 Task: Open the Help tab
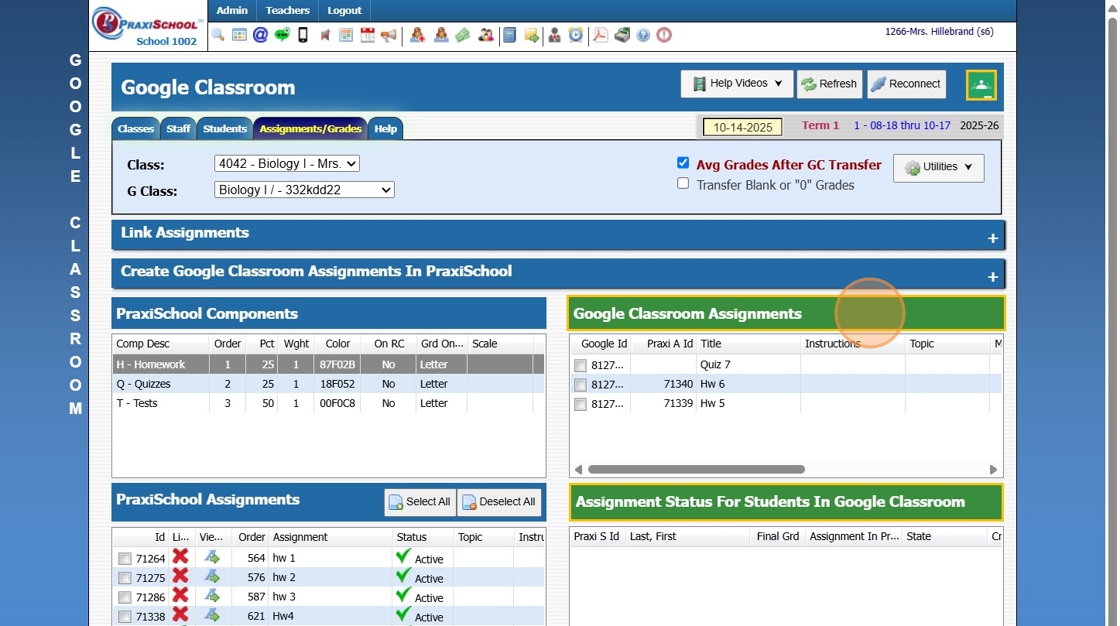(386, 129)
